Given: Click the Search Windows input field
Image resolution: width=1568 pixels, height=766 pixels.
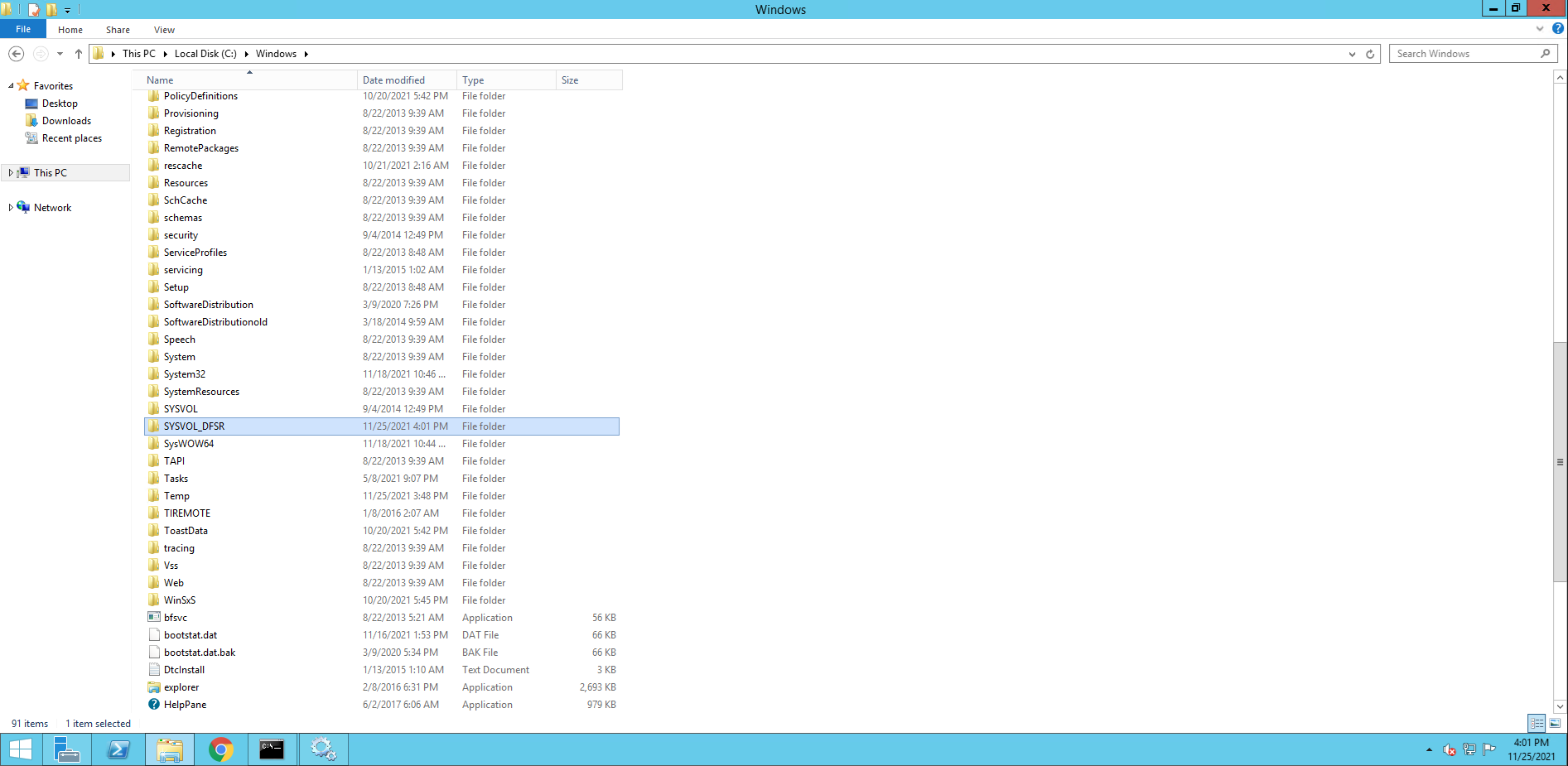Looking at the screenshot, I should [x=1464, y=54].
